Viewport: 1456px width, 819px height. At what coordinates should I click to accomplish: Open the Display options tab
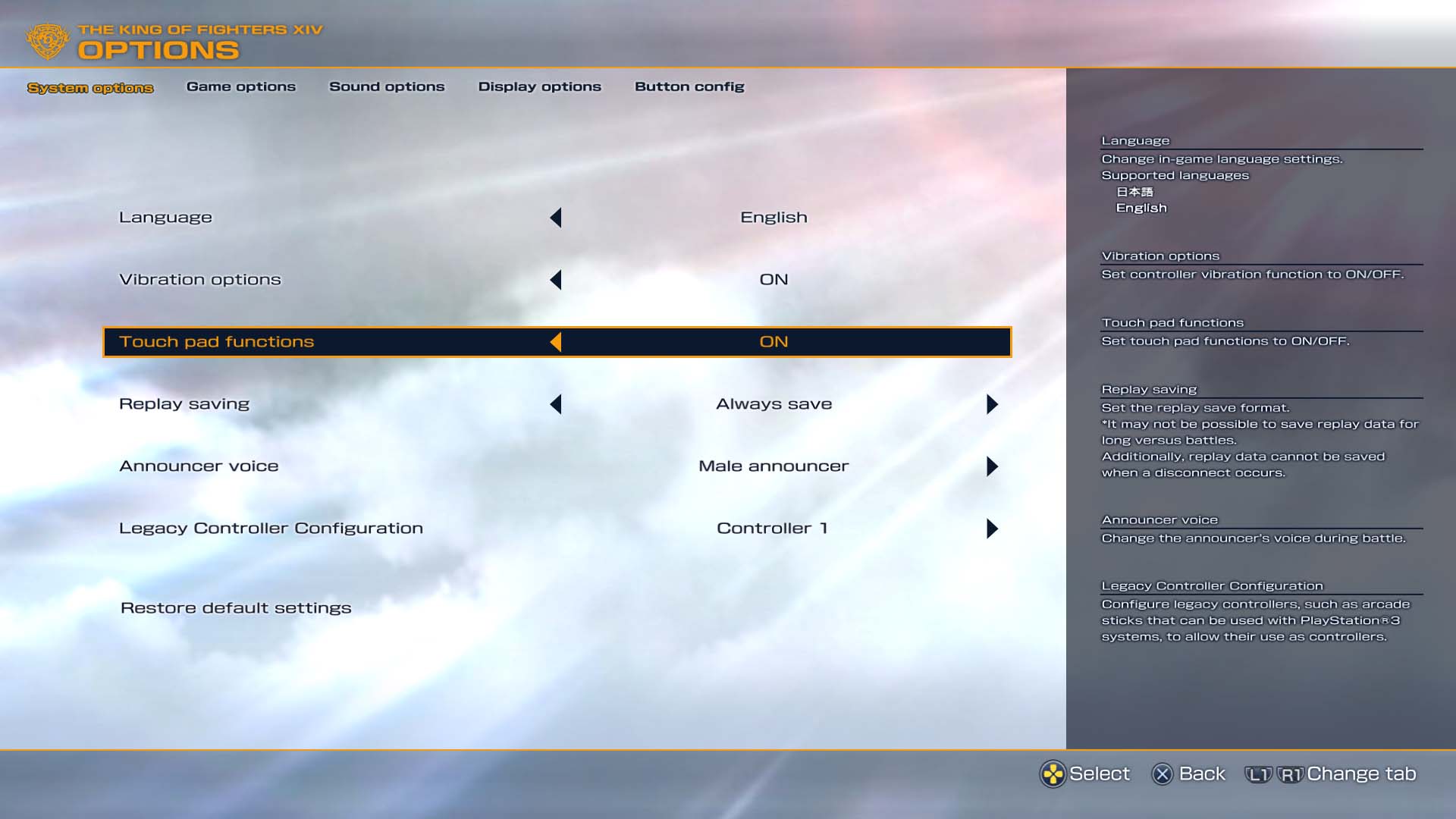539,87
